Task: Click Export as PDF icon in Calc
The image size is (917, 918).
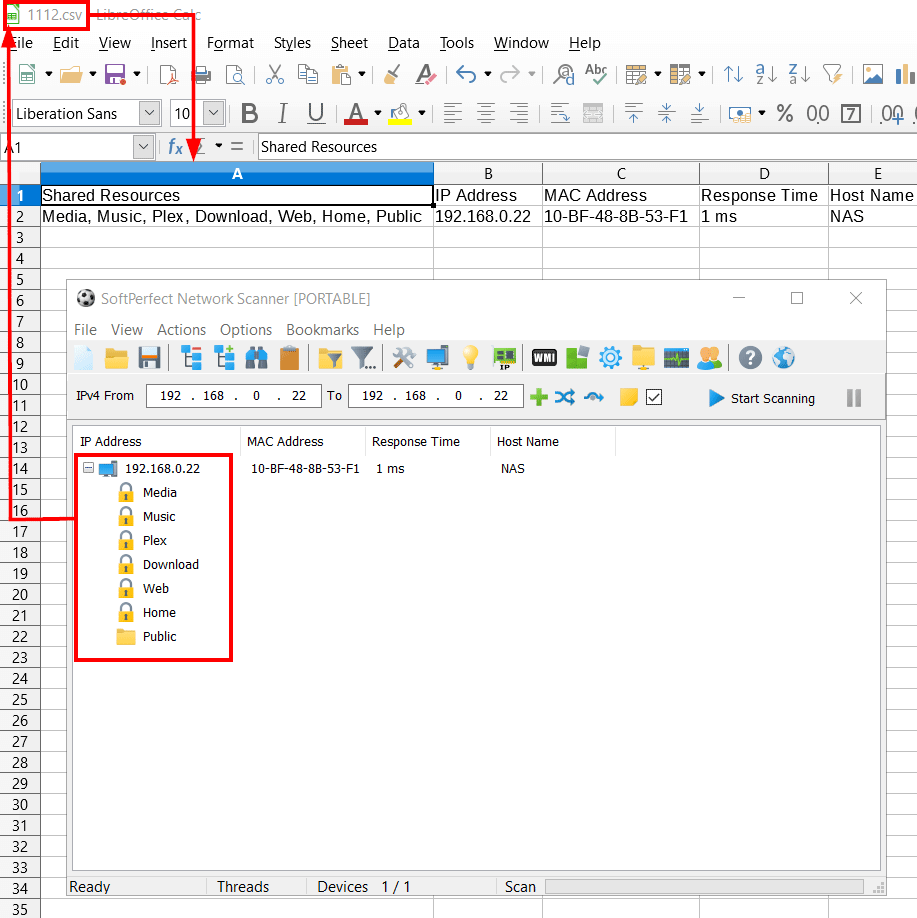Action: [x=169, y=74]
